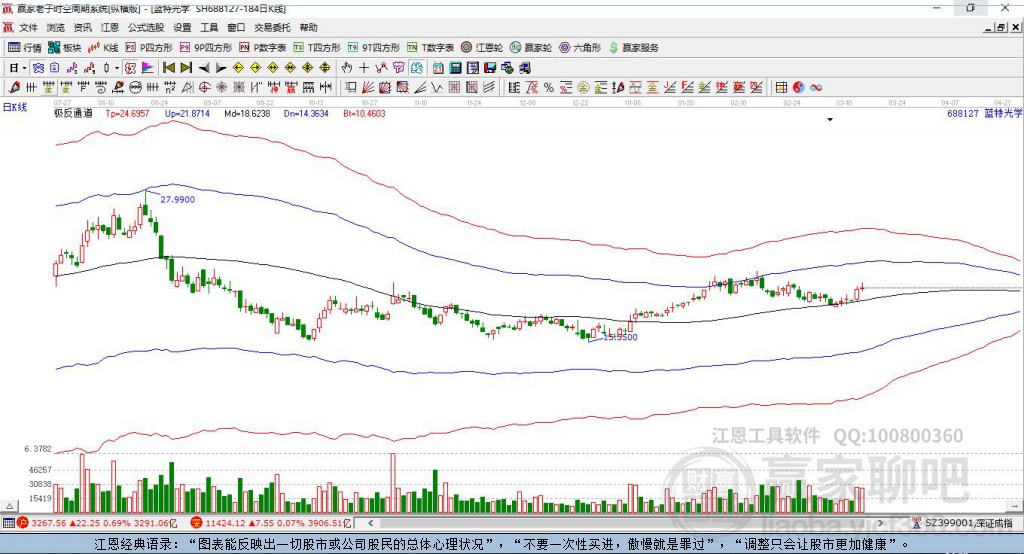Open the 窗口 menu
The width and height of the screenshot is (1024, 554).
[x=236, y=27]
